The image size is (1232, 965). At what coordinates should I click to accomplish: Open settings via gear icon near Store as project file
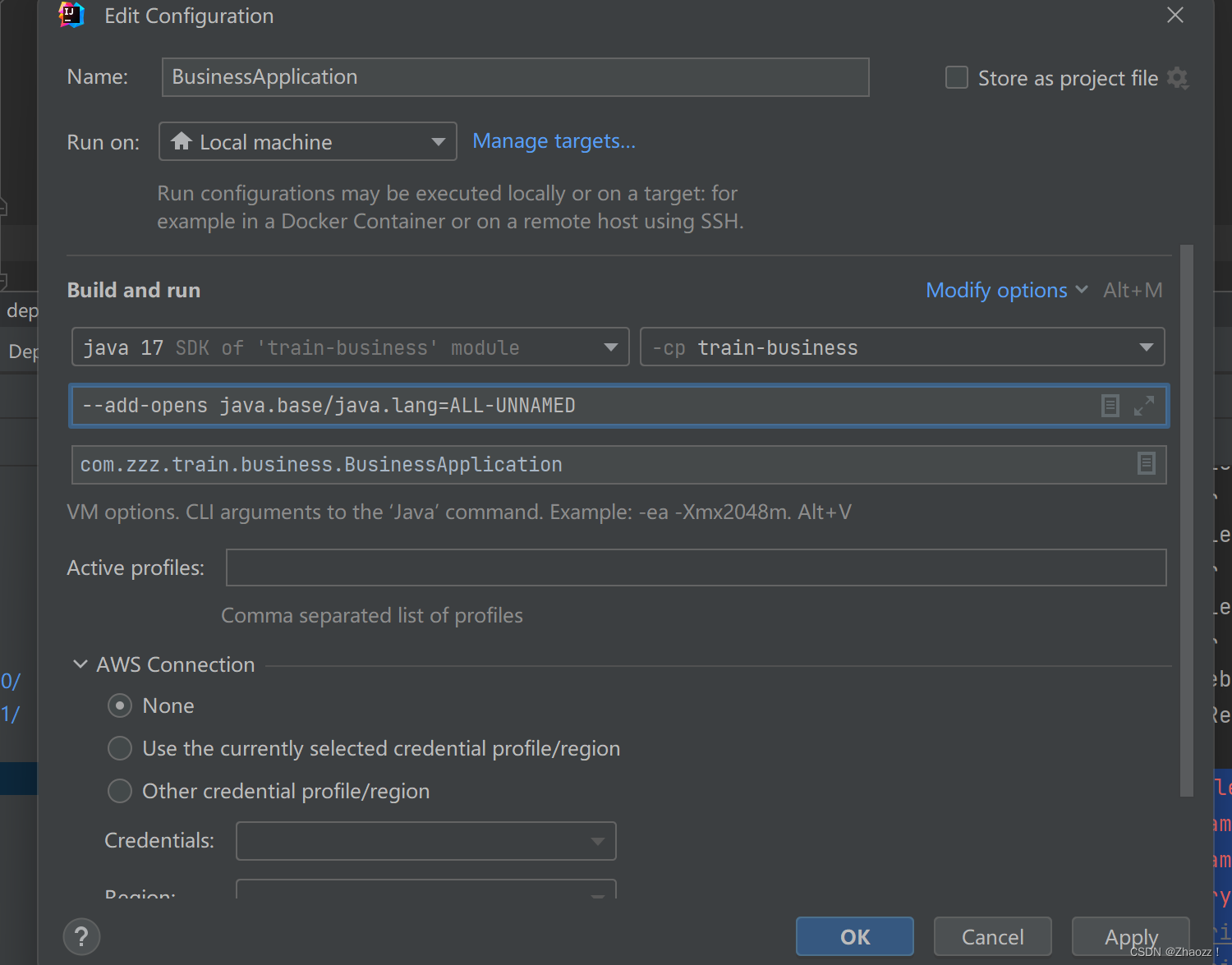tap(1179, 77)
